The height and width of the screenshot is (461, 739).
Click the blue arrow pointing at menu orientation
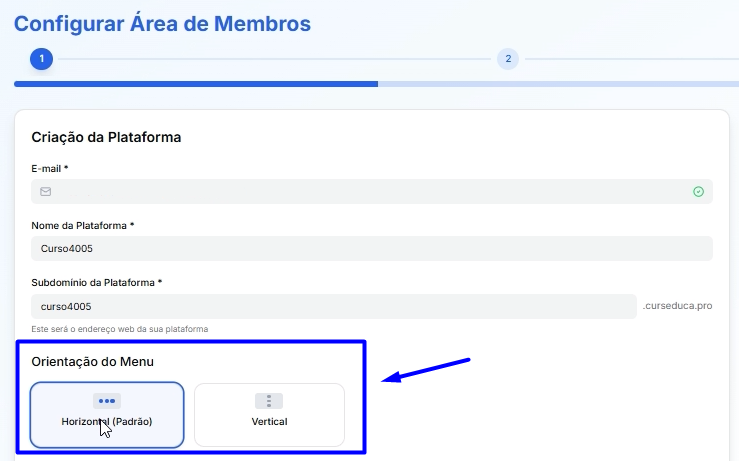(x=427, y=369)
